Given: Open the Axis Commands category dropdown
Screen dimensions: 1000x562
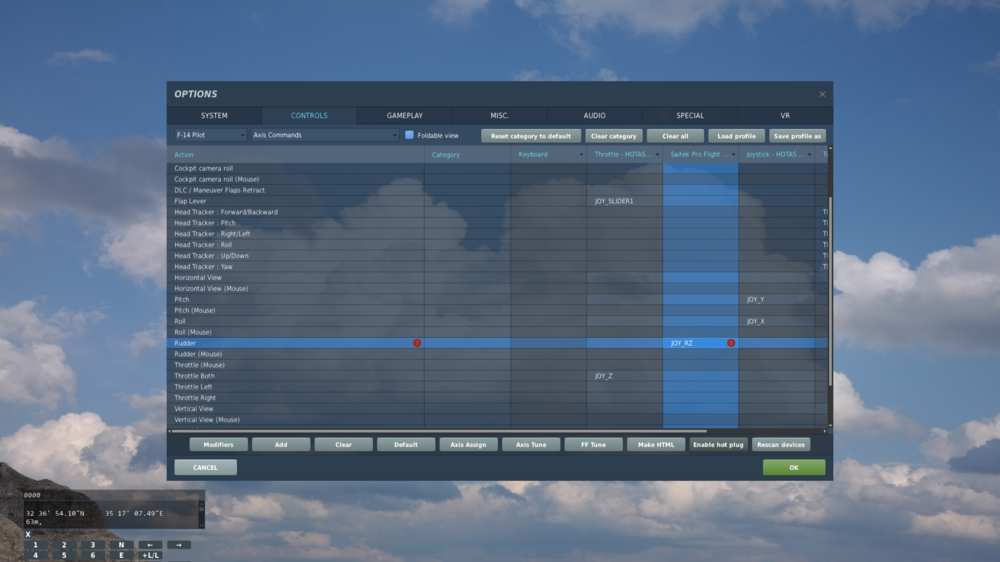Looking at the screenshot, I should (x=325, y=135).
